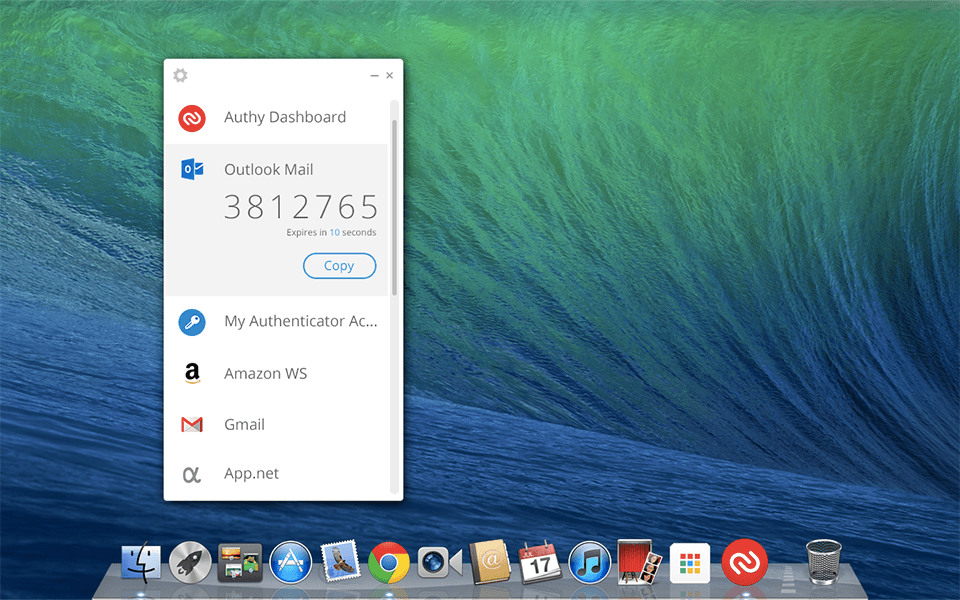Open Contacts address book in dock
The height and width of the screenshot is (600, 960).
(x=490, y=561)
